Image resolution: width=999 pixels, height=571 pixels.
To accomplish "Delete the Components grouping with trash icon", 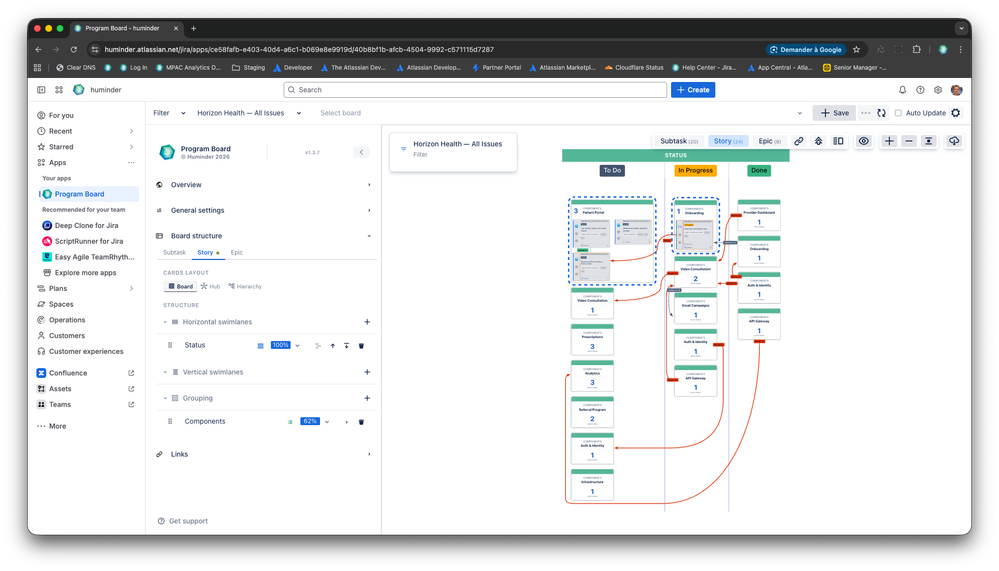I will 361,422.
